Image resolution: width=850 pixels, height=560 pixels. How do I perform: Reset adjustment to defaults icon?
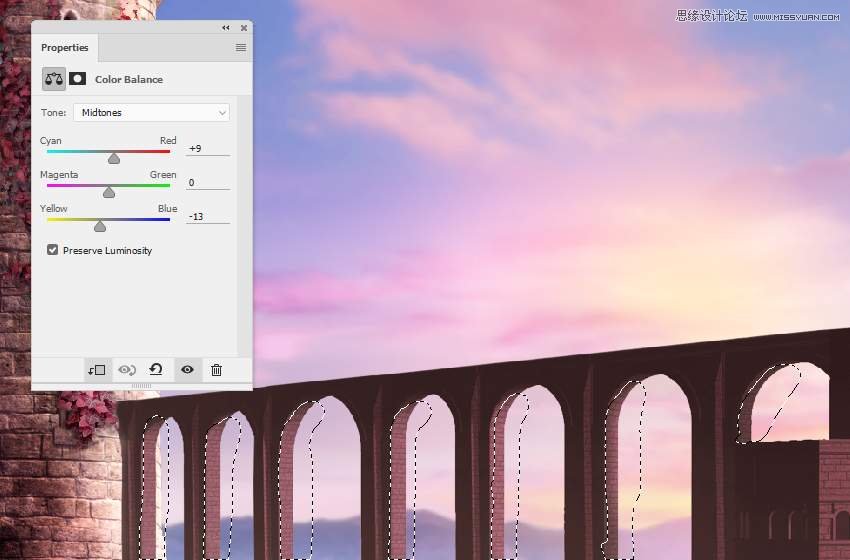(x=156, y=370)
